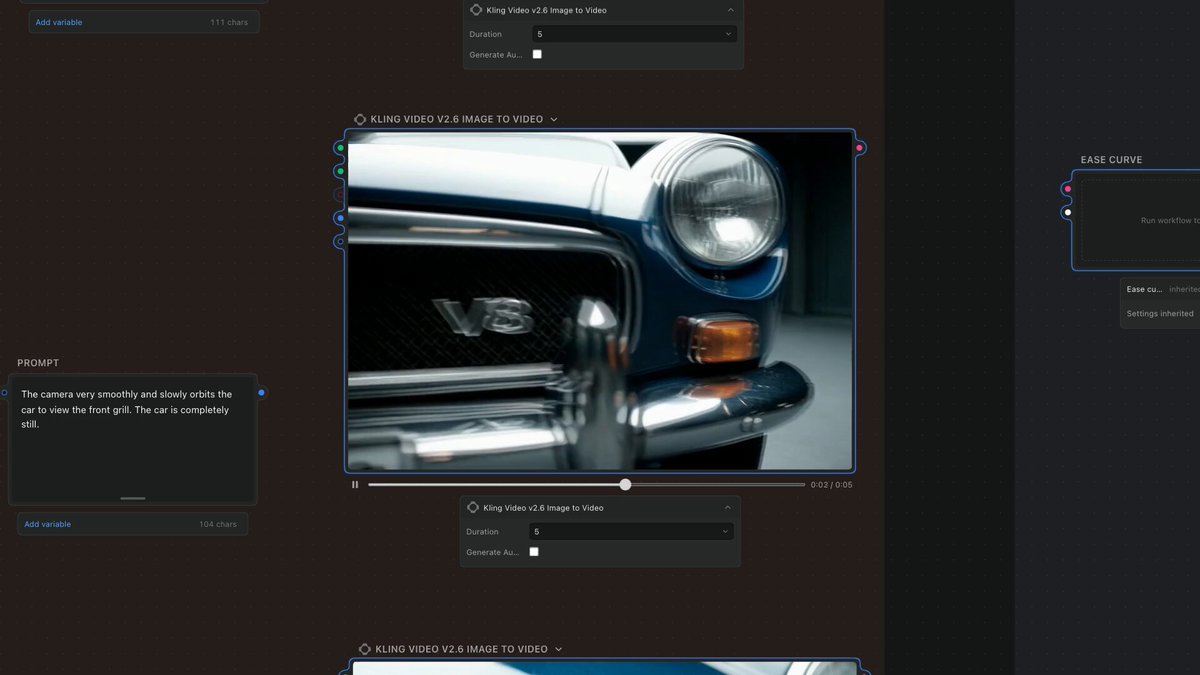Screen dimensions: 1200x675
Task: Click the "111 chars" character count
Action: point(229,22)
